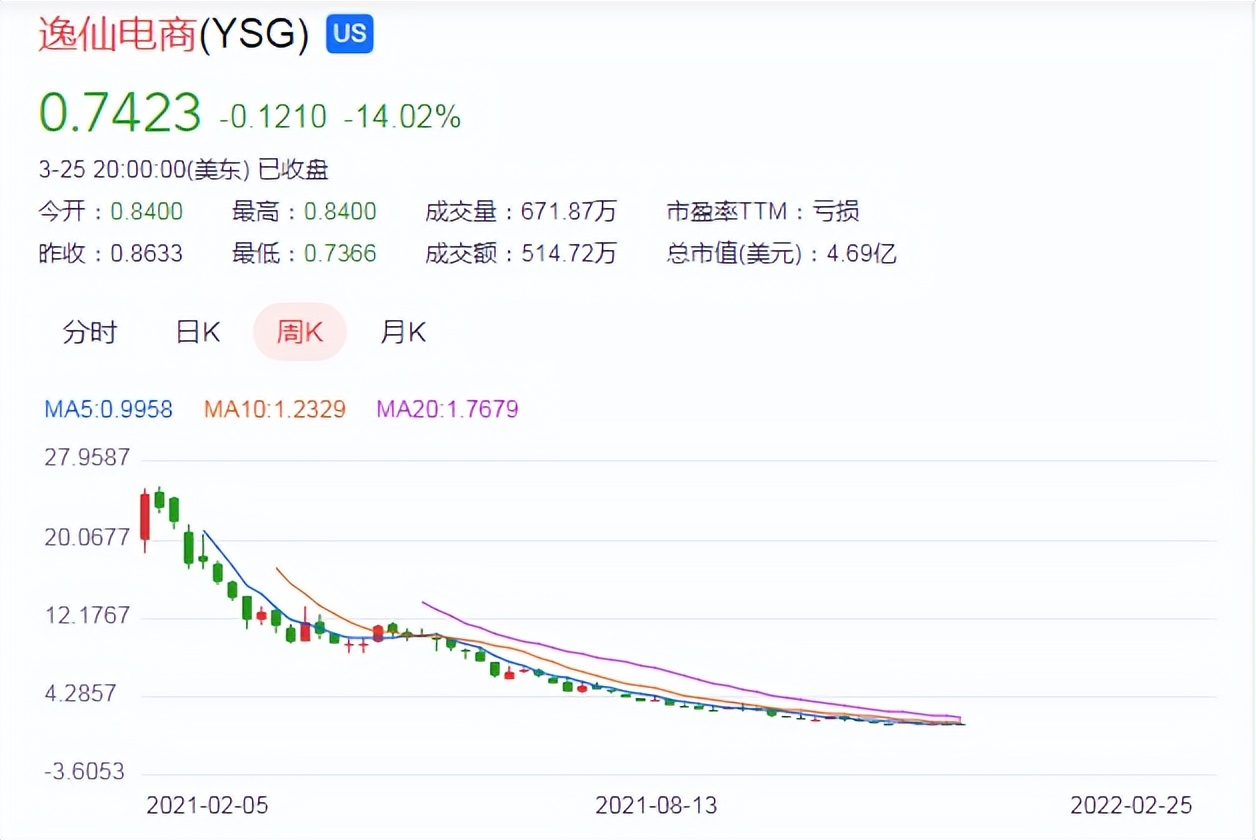Click the 昨收 value 0.8633
Image resolution: width=1256 pixels, height=840 pixels.
tap(147, 253)
